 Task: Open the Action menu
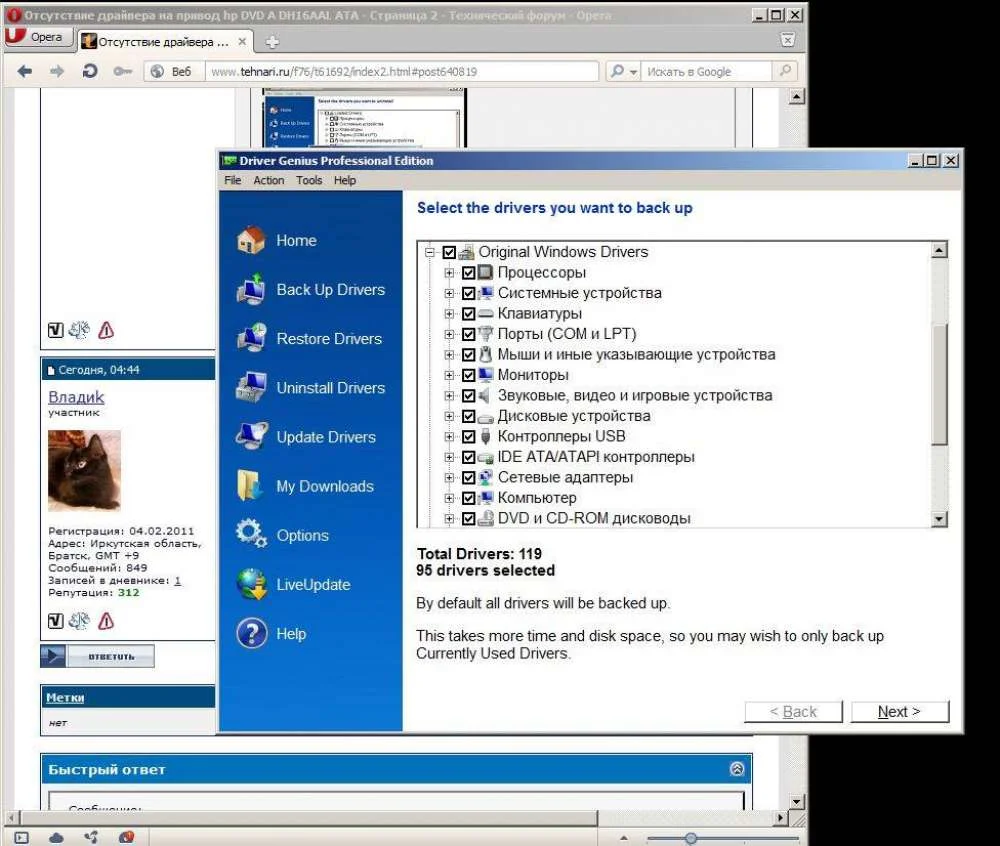[x=268, y=180]
